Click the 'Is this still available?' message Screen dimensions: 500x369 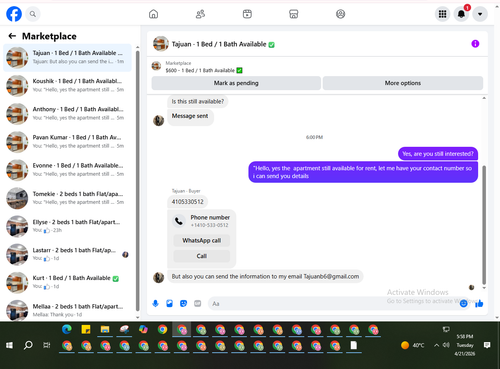[x=198, y=101]
